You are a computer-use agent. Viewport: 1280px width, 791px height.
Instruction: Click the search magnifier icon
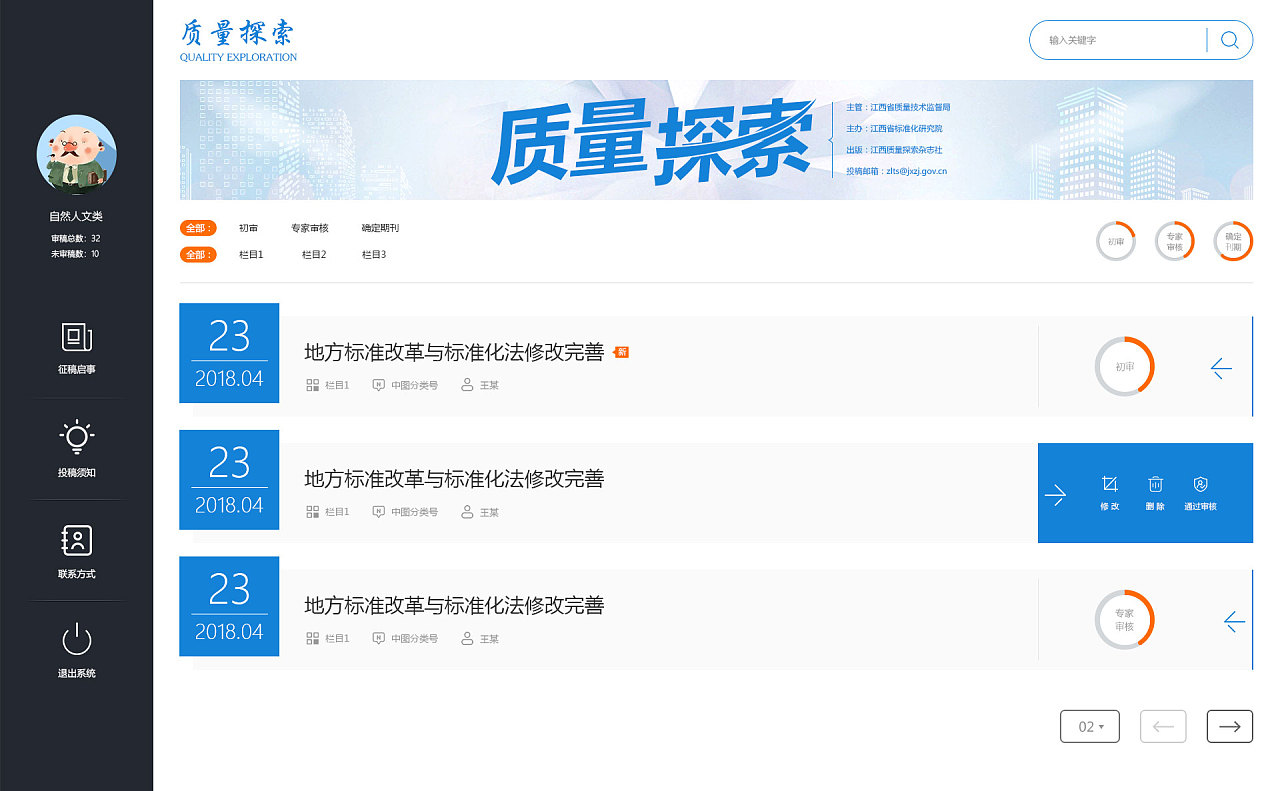1230,40
